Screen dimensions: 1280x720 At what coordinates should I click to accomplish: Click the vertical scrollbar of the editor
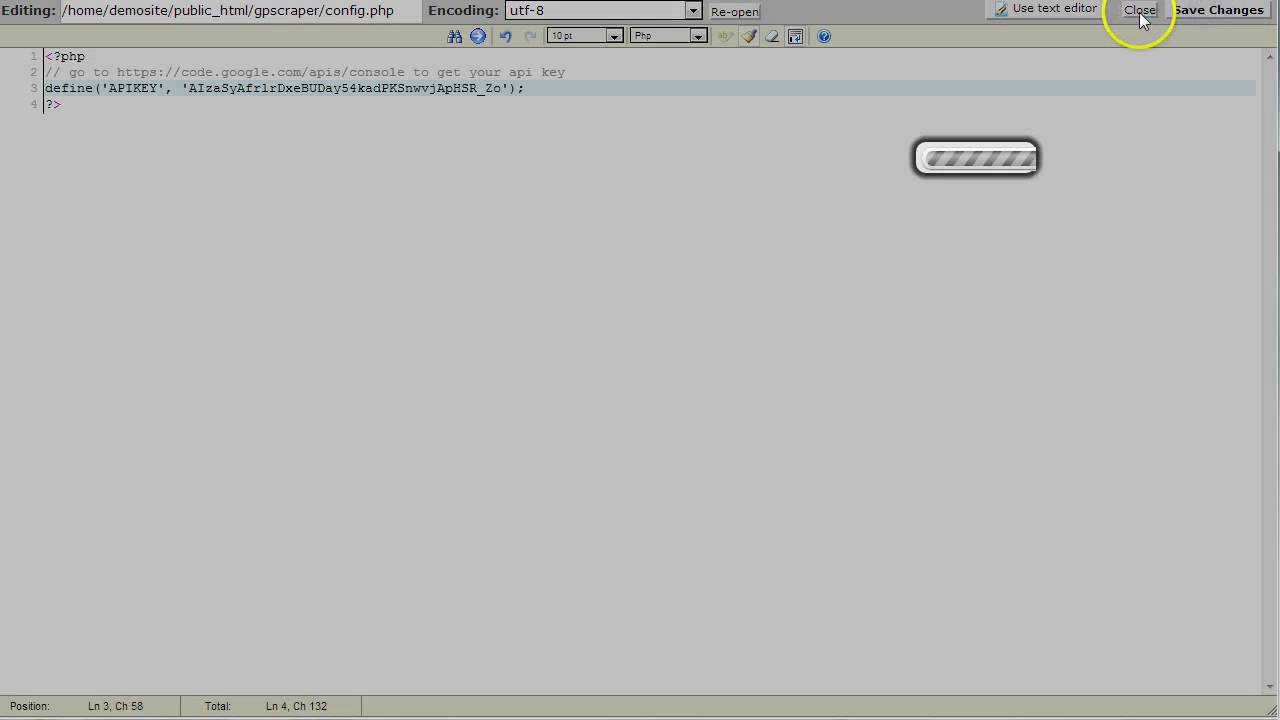click(x=1271, y=370)
